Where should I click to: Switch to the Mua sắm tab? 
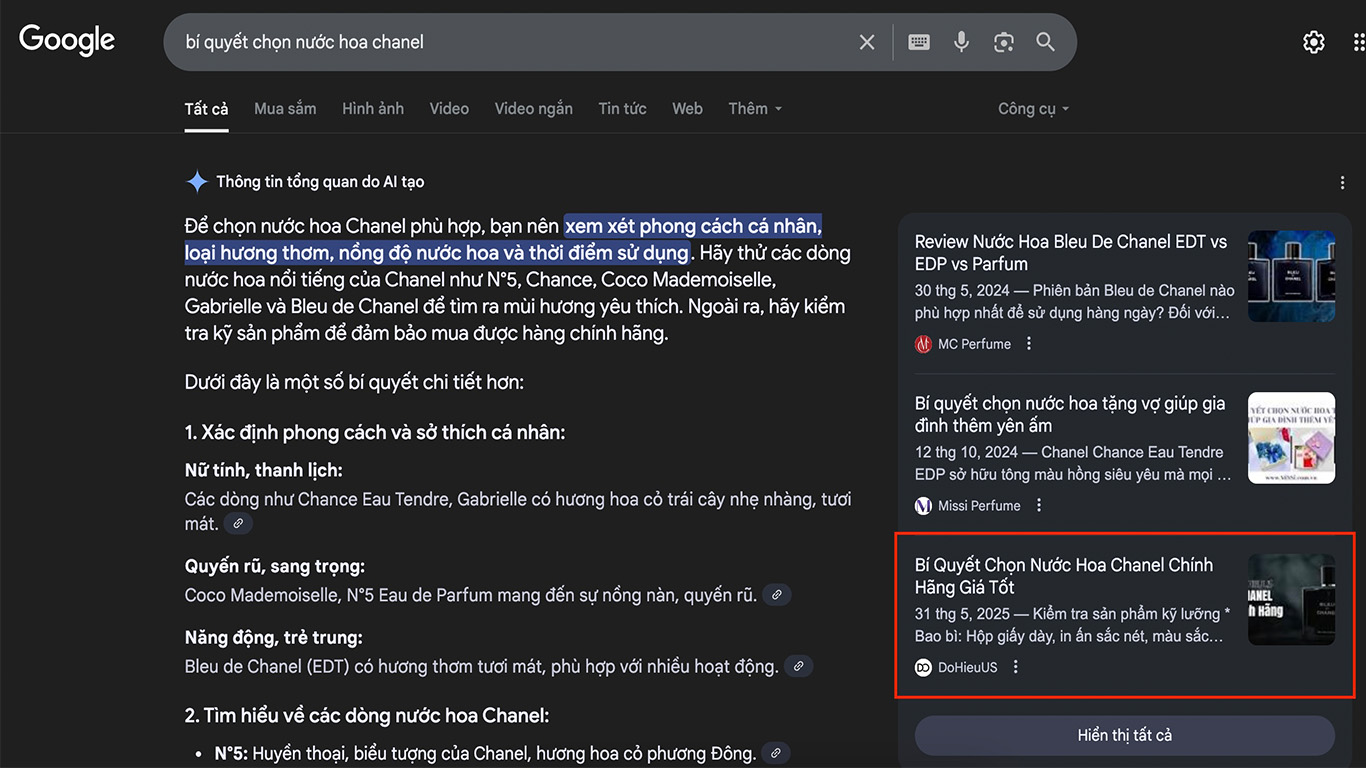point(285,109)
